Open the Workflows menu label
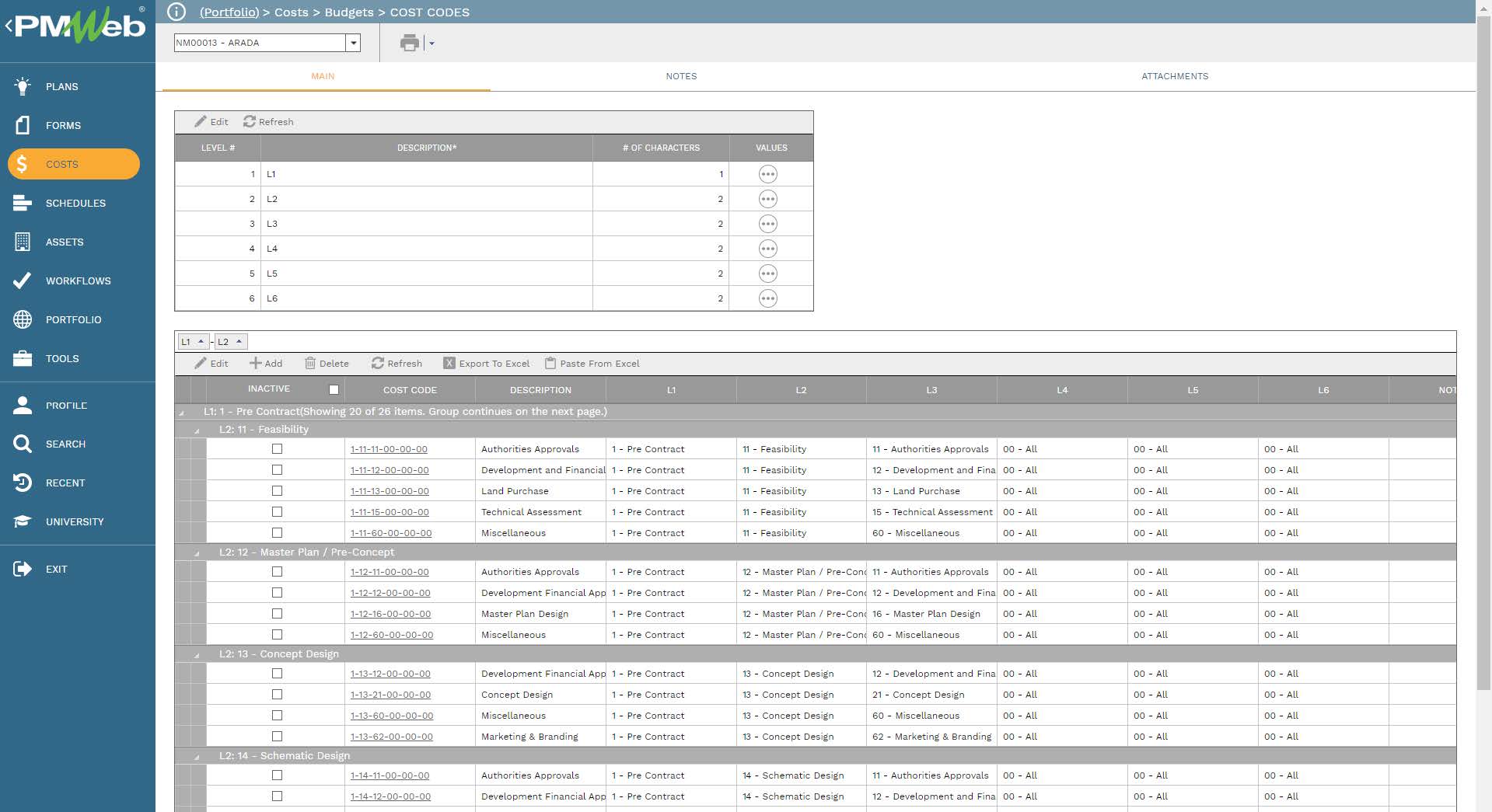The width and height of the screenshot is (1492, 812). click(78, 281)
